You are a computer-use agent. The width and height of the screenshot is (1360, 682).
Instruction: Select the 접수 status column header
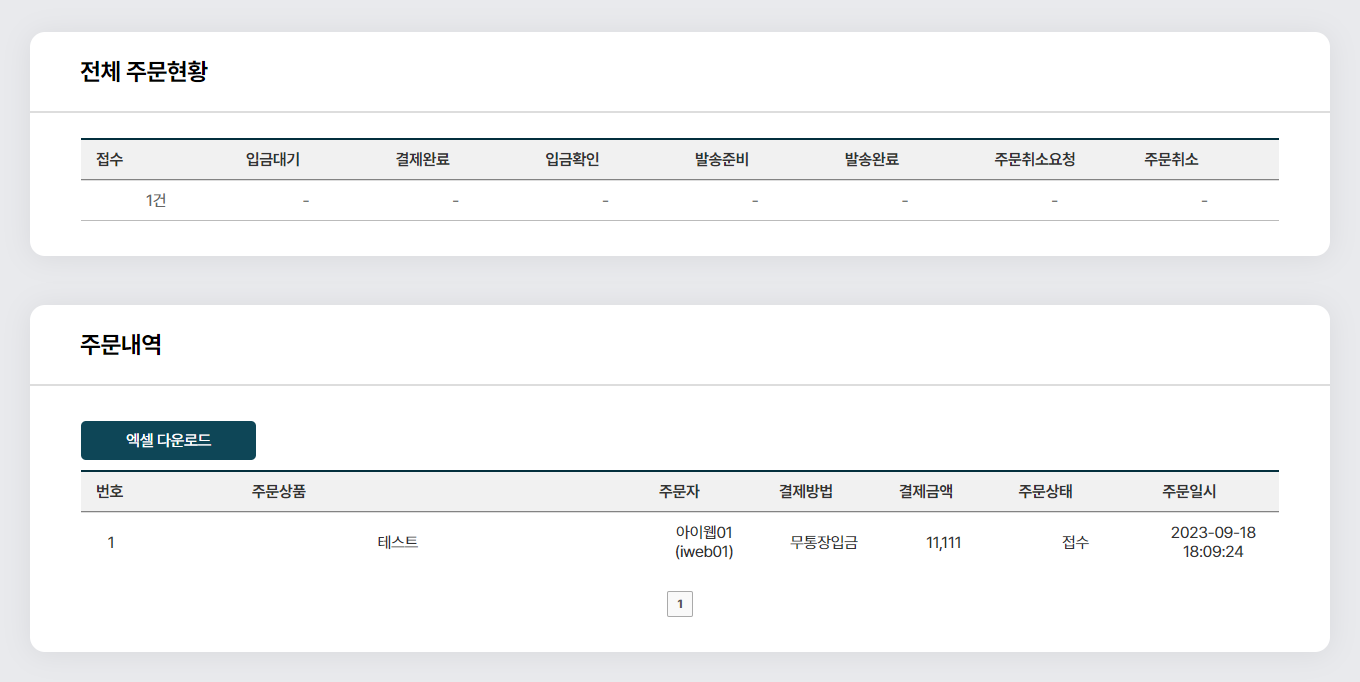pos(110,159)
